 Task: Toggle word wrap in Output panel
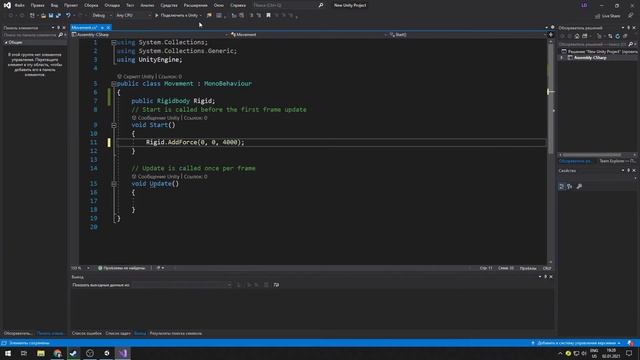pos(276,285)
